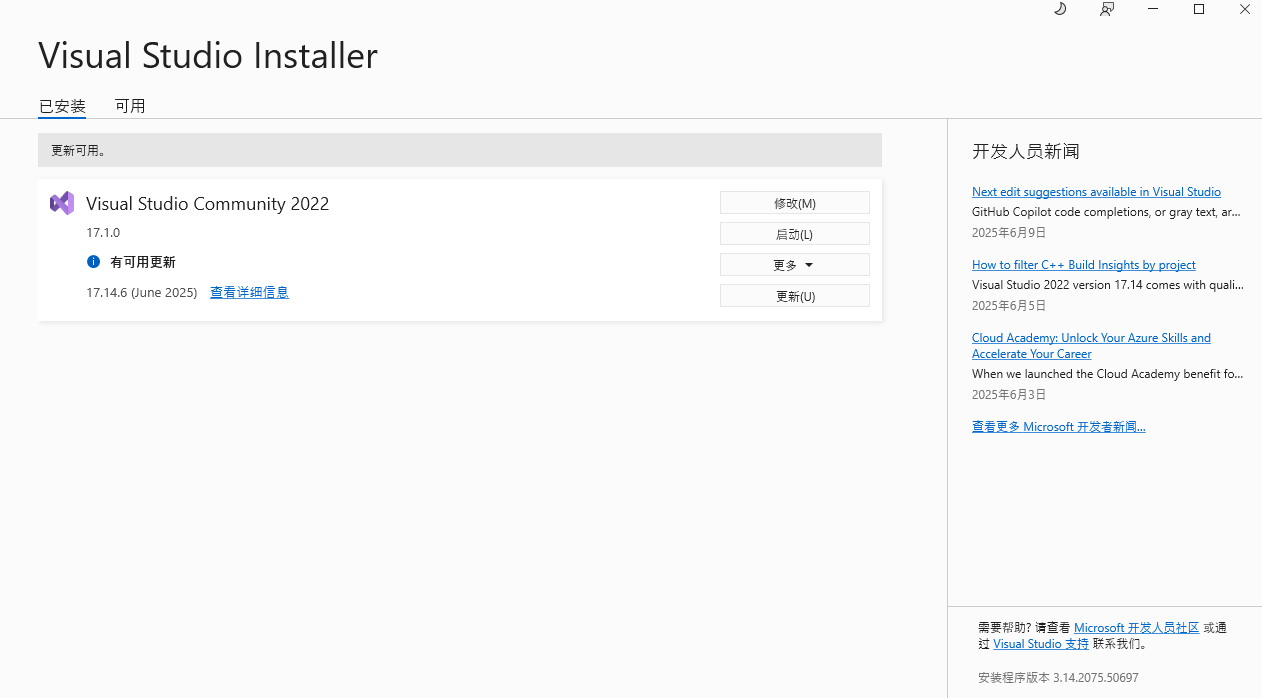This screenshot has height=698, width=1262.
Task: Switch to the 可用 tab
Action: [131, 106]
